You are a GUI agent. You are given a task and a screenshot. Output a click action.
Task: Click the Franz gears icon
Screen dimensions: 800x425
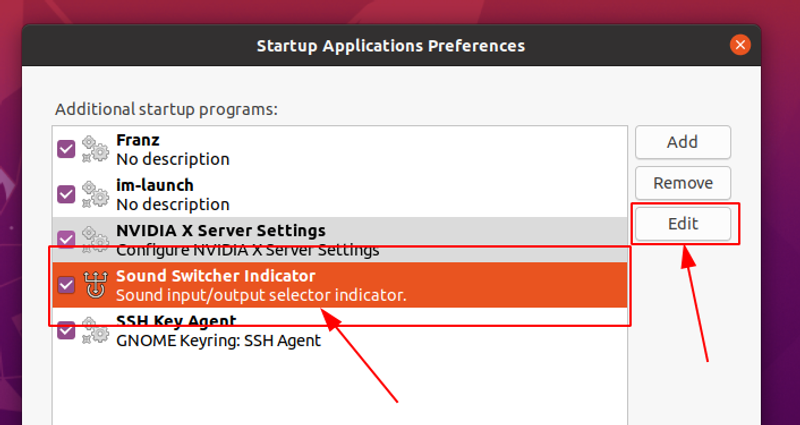pyautogui.click(x=95, y=149)
